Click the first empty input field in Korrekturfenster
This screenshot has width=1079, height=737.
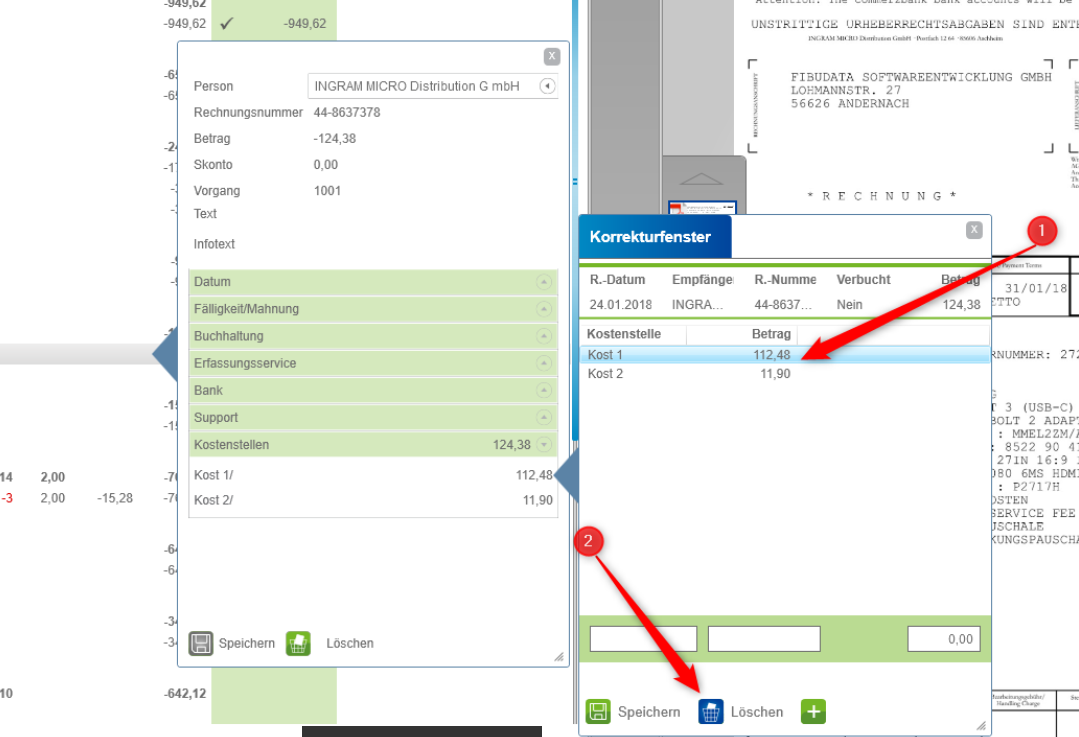tap(643, 639)
